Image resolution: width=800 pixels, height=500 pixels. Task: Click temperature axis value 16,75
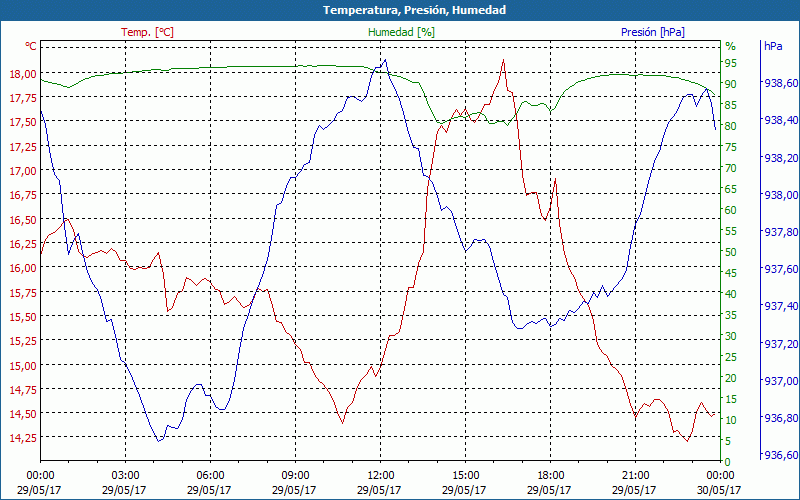pyautogui.click(x=23, y=195)
